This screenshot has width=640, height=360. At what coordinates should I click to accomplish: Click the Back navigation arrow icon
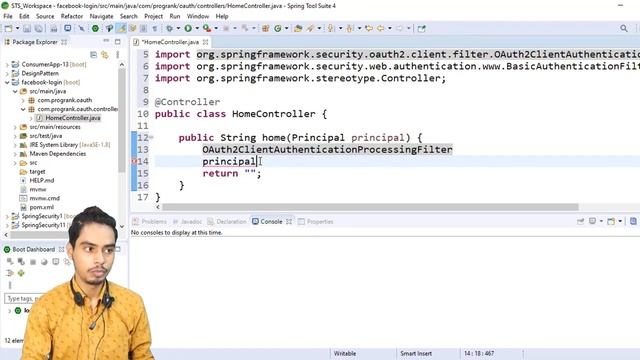coord(381,28)
